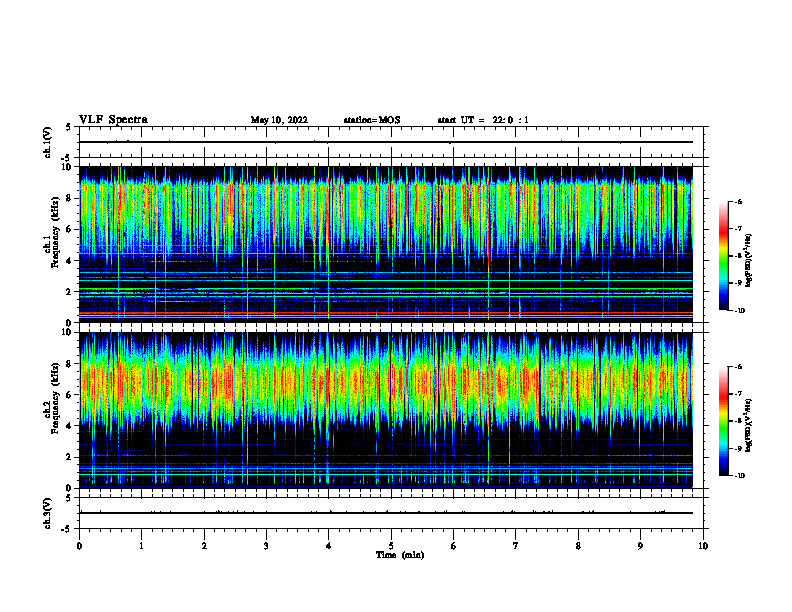
Task: Click the "VLF Spectra" plot title
Action: pos(113,120)
